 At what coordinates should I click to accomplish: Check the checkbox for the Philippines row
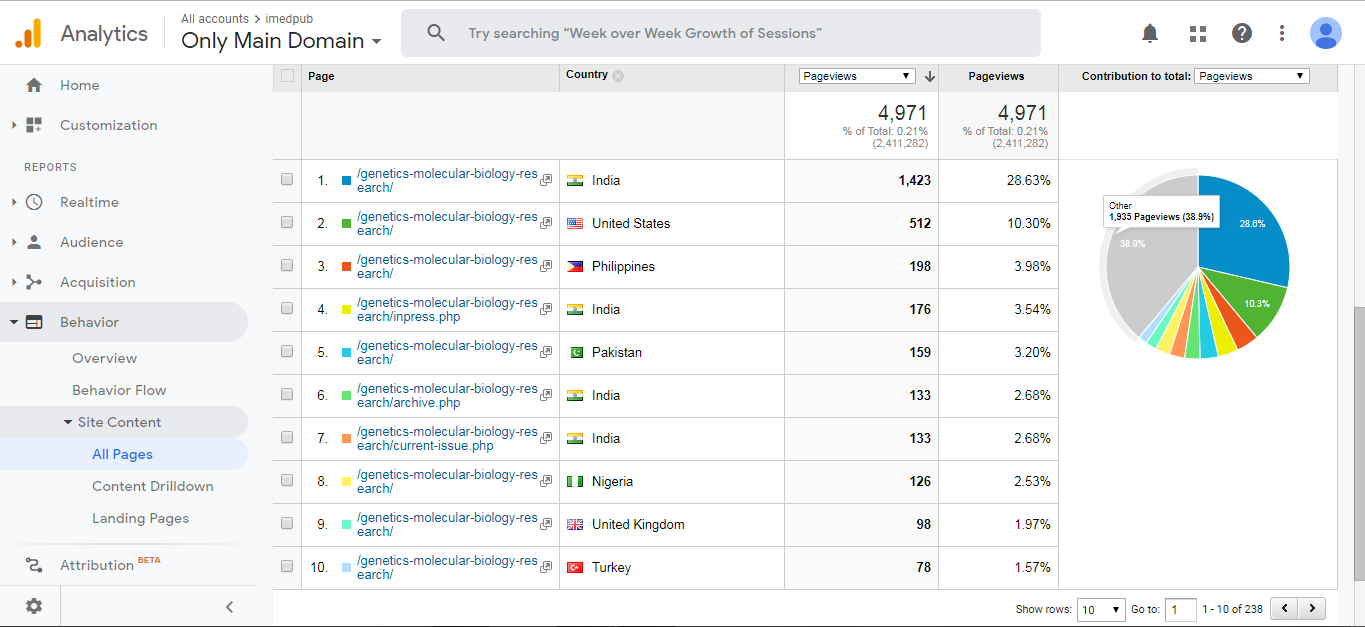click(x=287, y=266)
